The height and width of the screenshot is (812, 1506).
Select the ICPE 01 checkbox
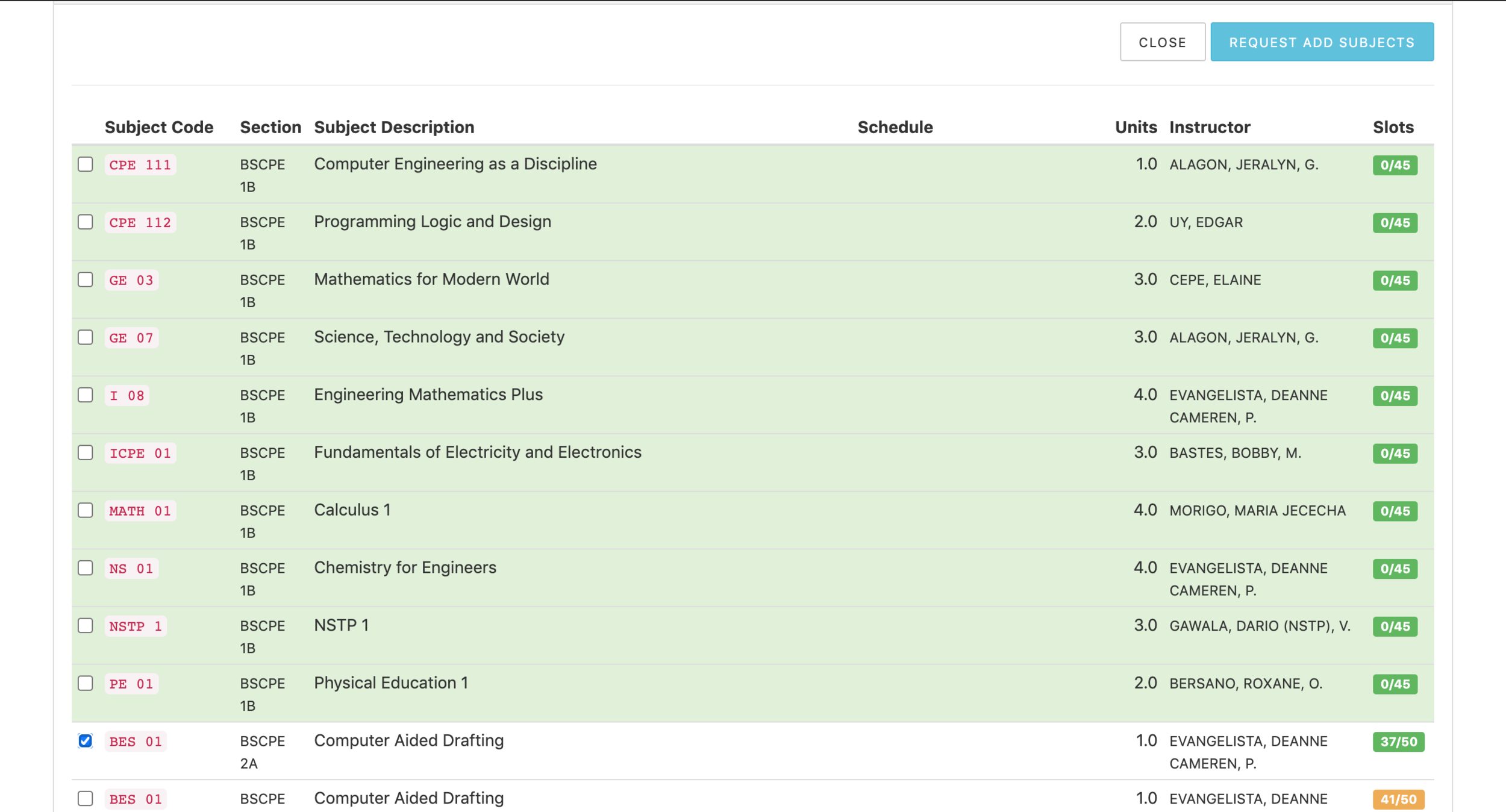coord(86,452)
